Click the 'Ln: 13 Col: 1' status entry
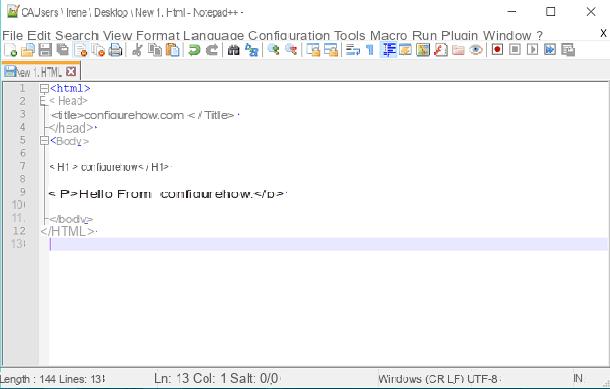The image size is (610, 389). pyautogui.click(x=190, y=378)
